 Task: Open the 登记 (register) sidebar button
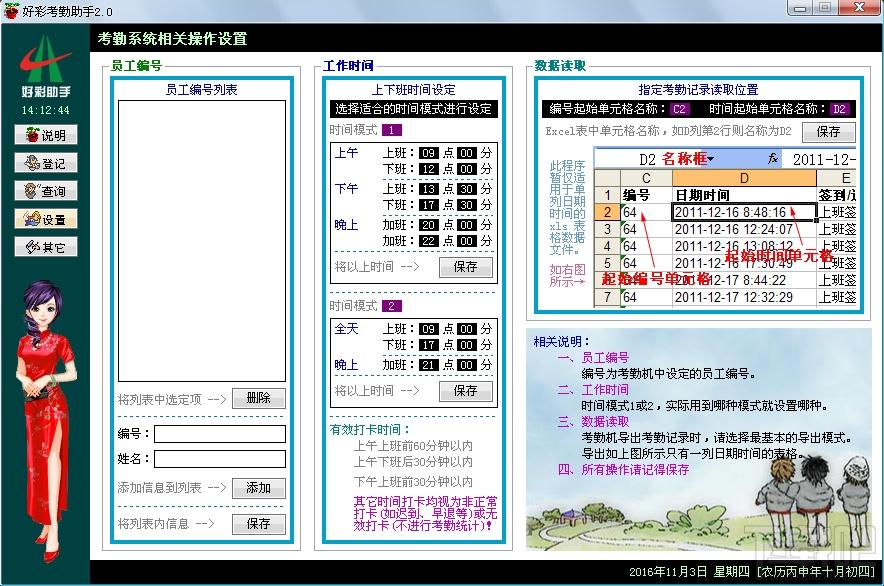click(46, 164)
